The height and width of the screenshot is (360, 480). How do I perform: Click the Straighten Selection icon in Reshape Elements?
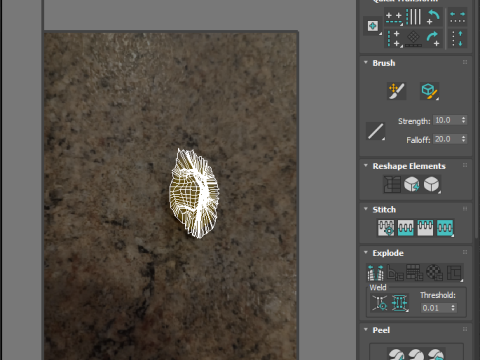point(392,184)
